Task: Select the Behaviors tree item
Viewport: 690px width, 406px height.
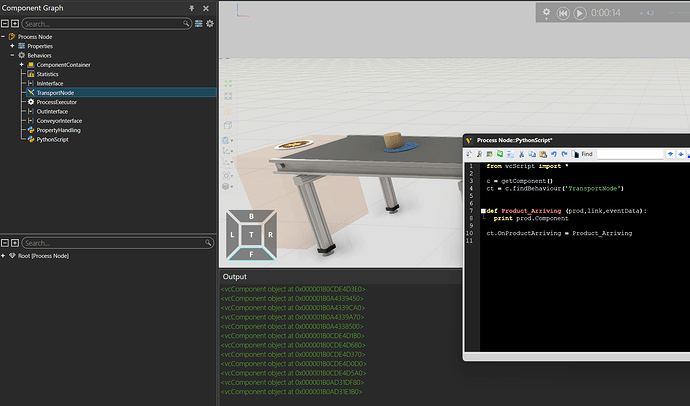Action: tap(39, 55)
